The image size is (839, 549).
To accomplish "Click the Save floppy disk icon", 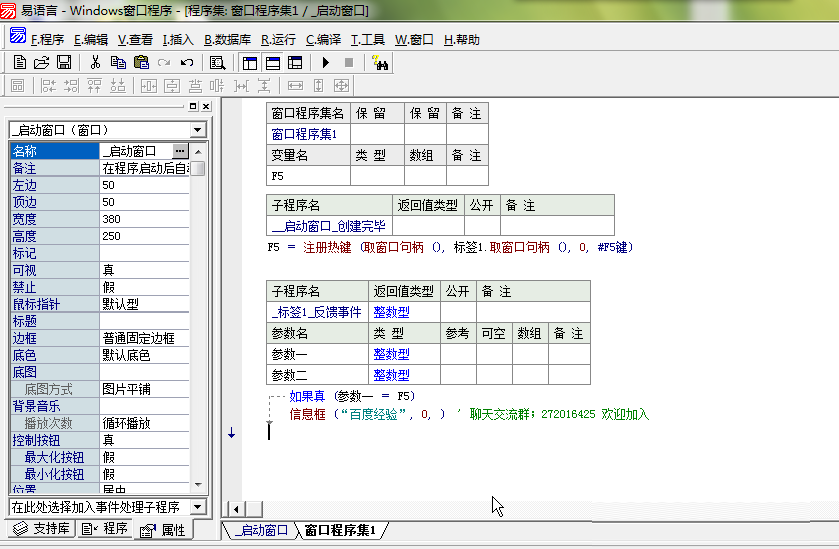I will coord(64,63).
